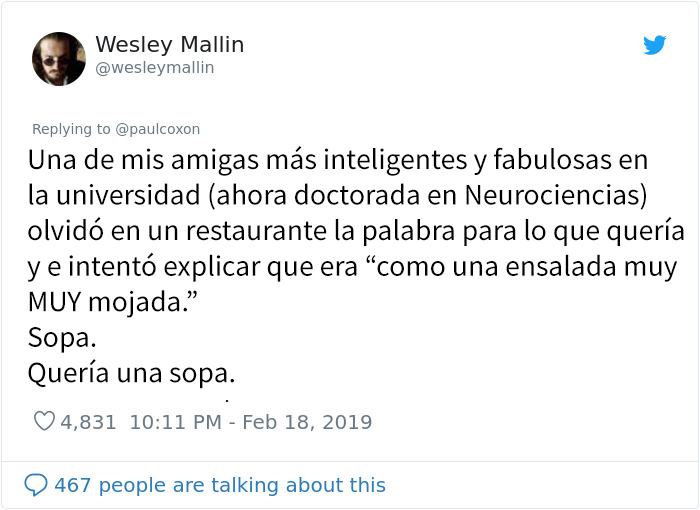The width and height of the screenshot is (700, 510).
Task: Click the Wesley Mallin display name
Action: [170, 44]
